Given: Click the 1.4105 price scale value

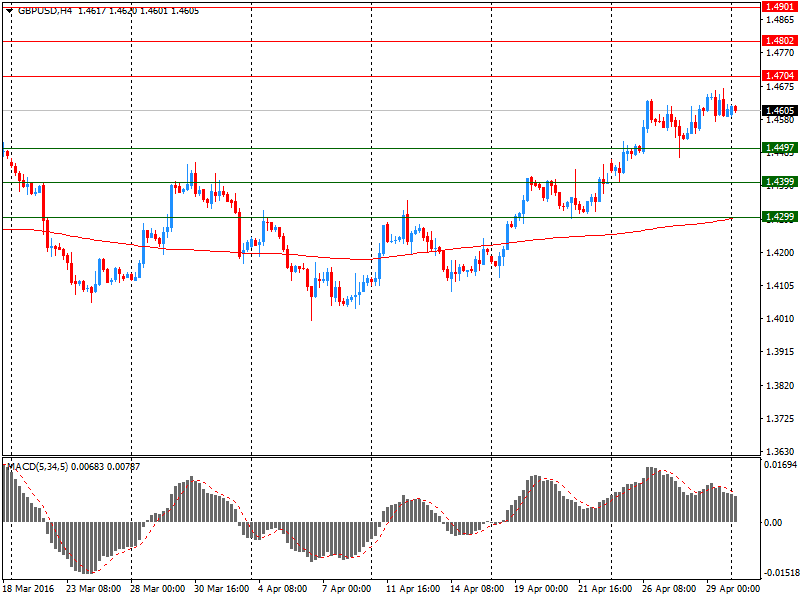Looking at the screenshot, I should (x=780, y=286).
